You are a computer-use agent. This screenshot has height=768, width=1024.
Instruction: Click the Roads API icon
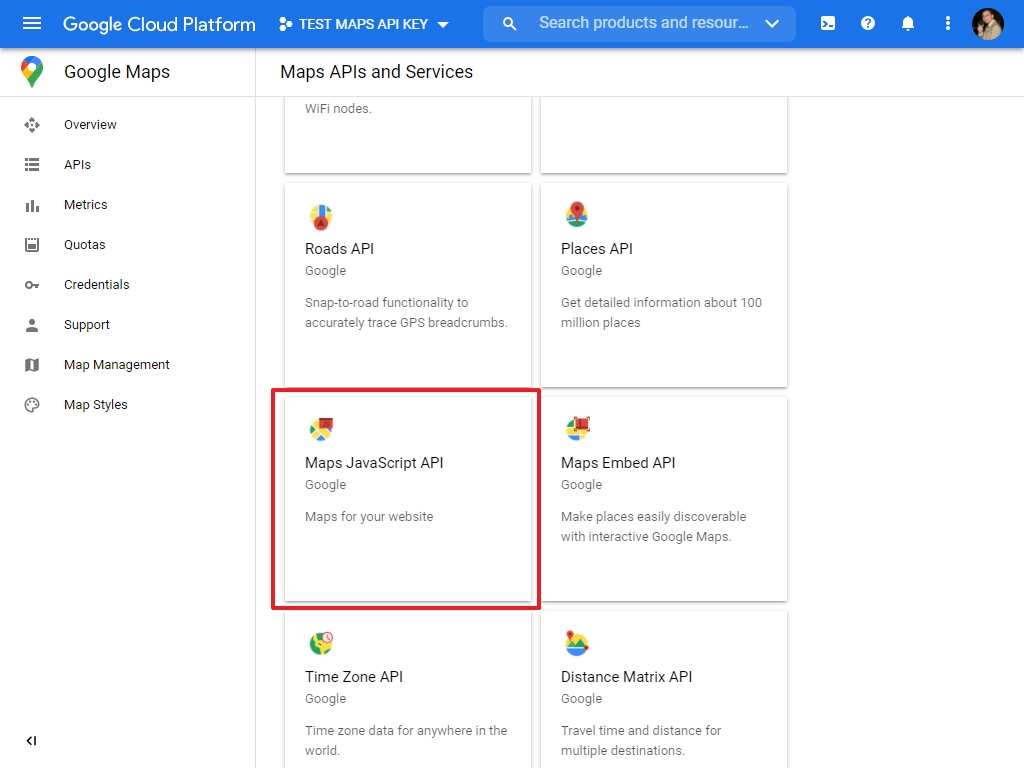click(321, 217)
